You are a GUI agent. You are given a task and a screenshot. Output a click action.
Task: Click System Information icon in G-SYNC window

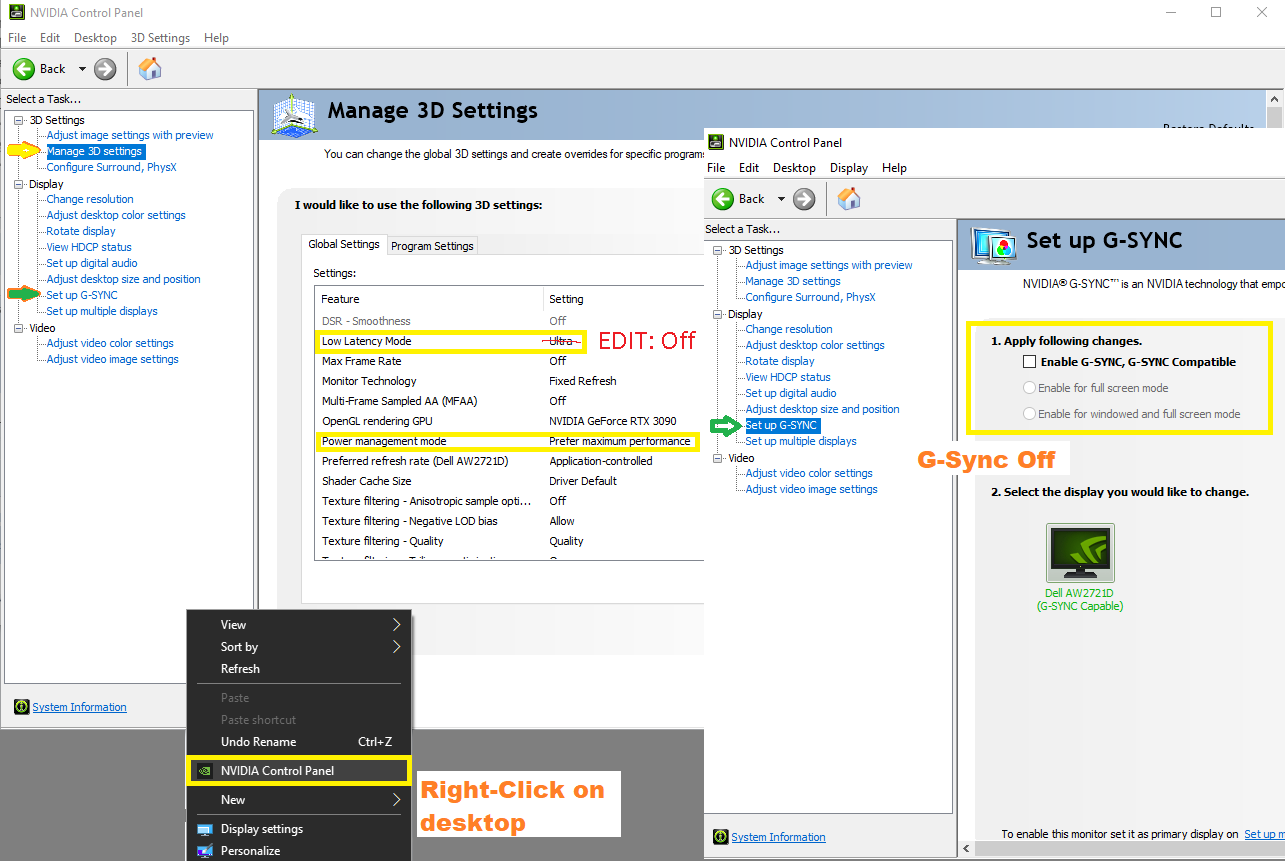click(721, 837)
